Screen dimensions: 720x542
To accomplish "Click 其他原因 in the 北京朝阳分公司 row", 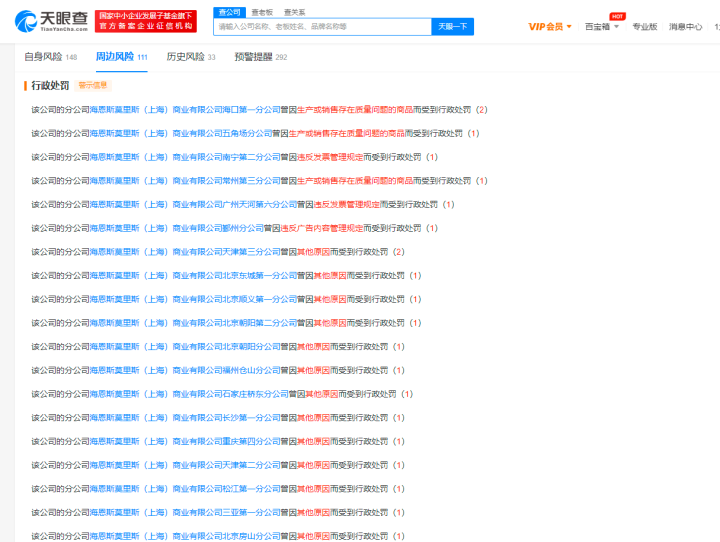I will click(314, 346).
